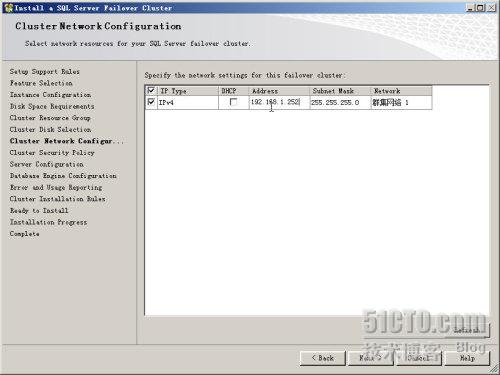Enable the DHCP checkbox for IPv4
This screenshot has width=500, height=375.
pos(234,102)
